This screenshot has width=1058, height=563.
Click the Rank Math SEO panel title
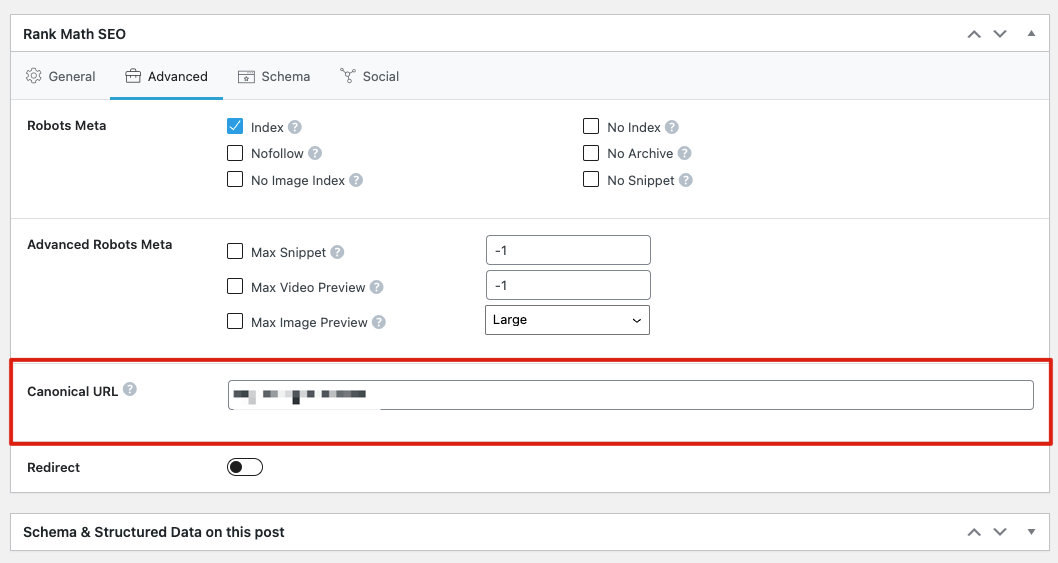74,34
